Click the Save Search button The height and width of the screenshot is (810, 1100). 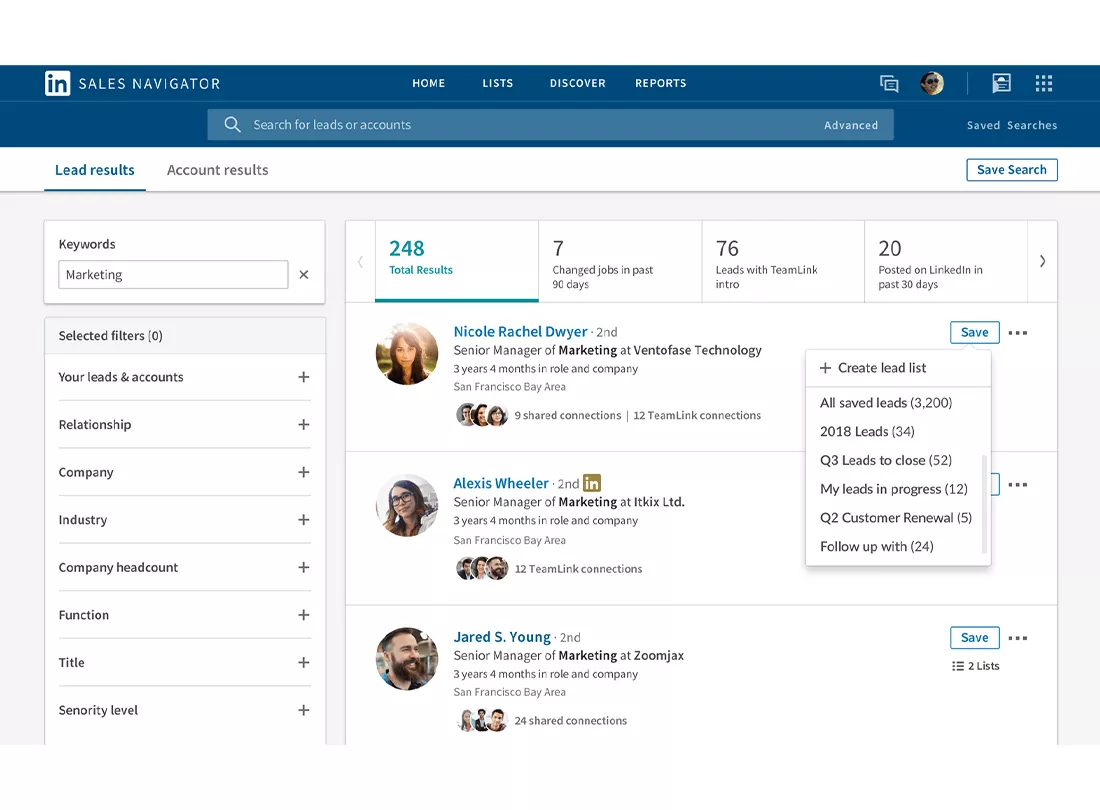(x=1012, y=170)
